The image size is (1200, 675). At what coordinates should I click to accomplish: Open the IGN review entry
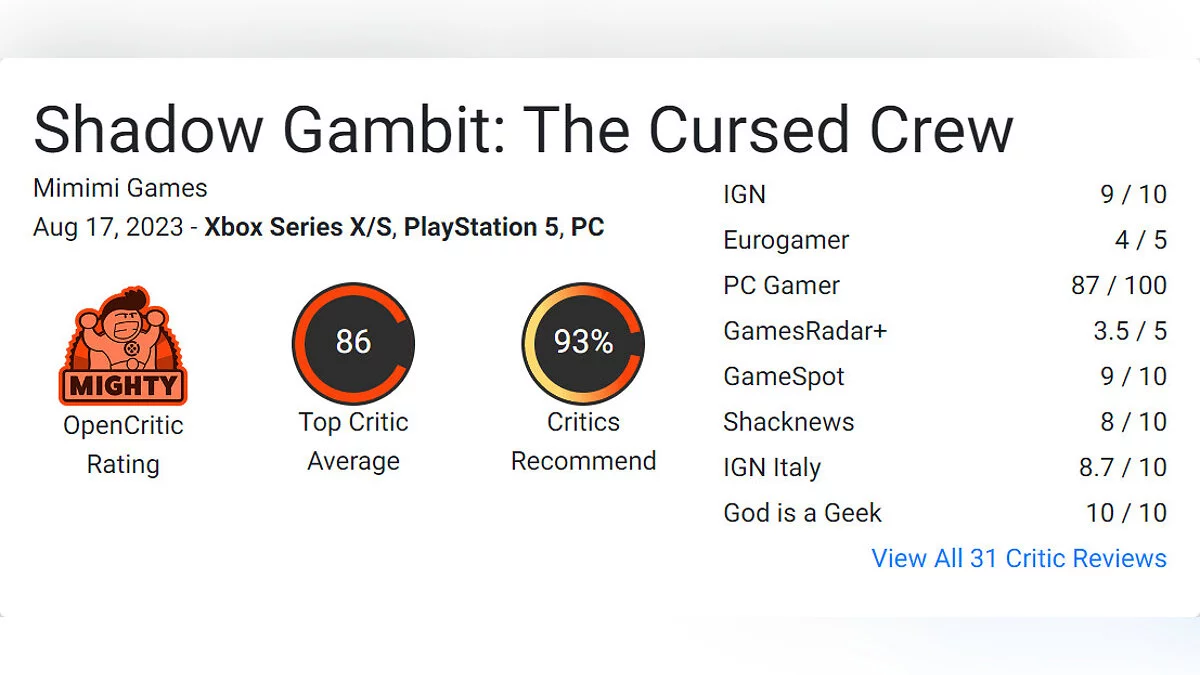click(x=744, y=194)
